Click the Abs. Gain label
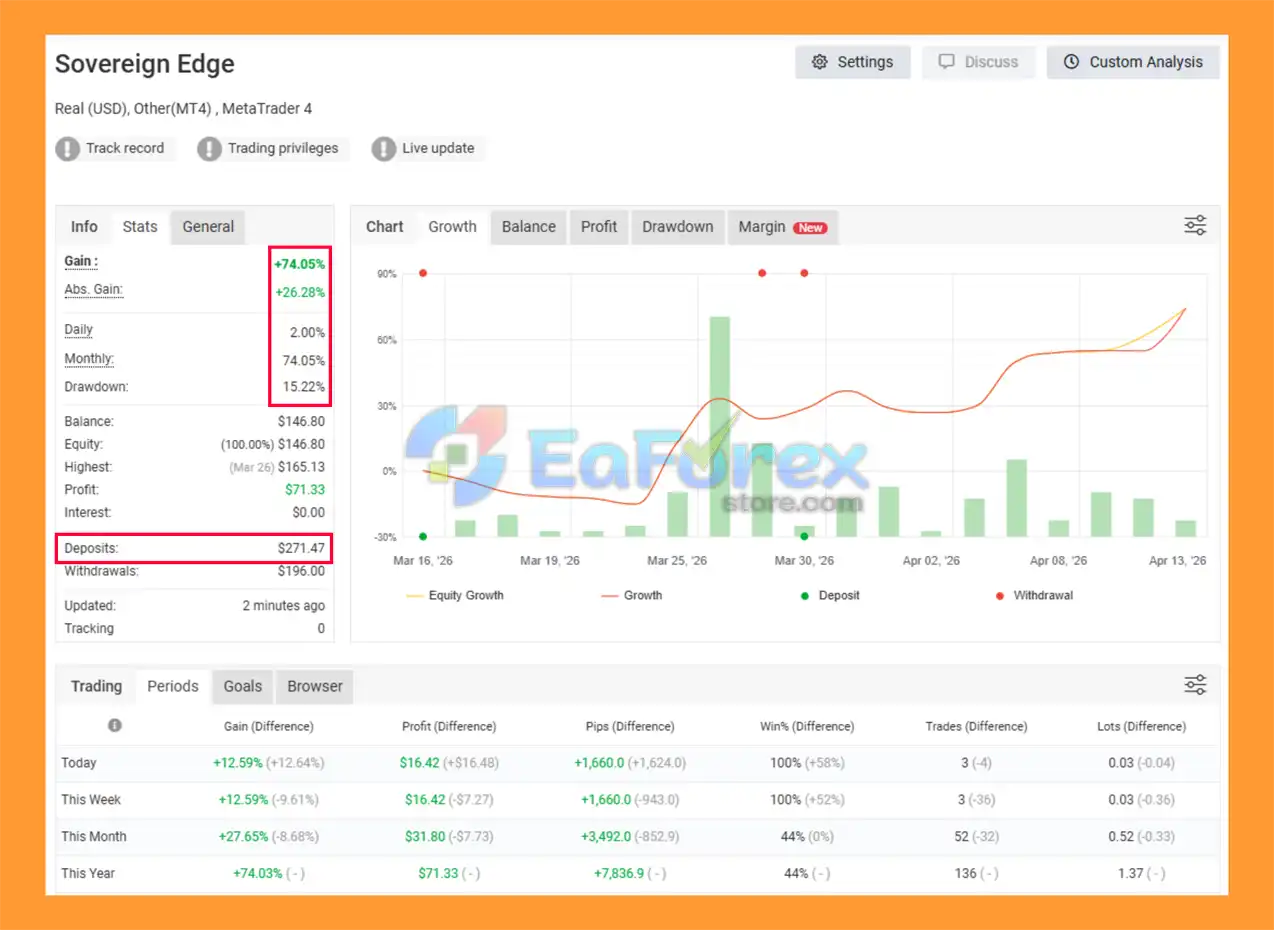Viewport: 1274px width, 930px height. click(x=93, y=290)
